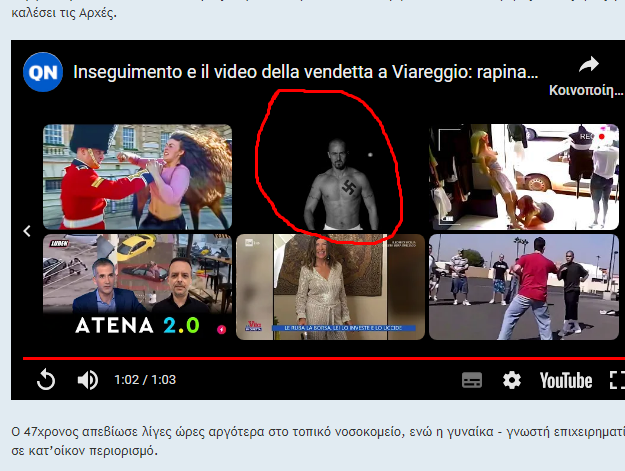
Task: Toggle subtitles button
Action: pos(472,380)
